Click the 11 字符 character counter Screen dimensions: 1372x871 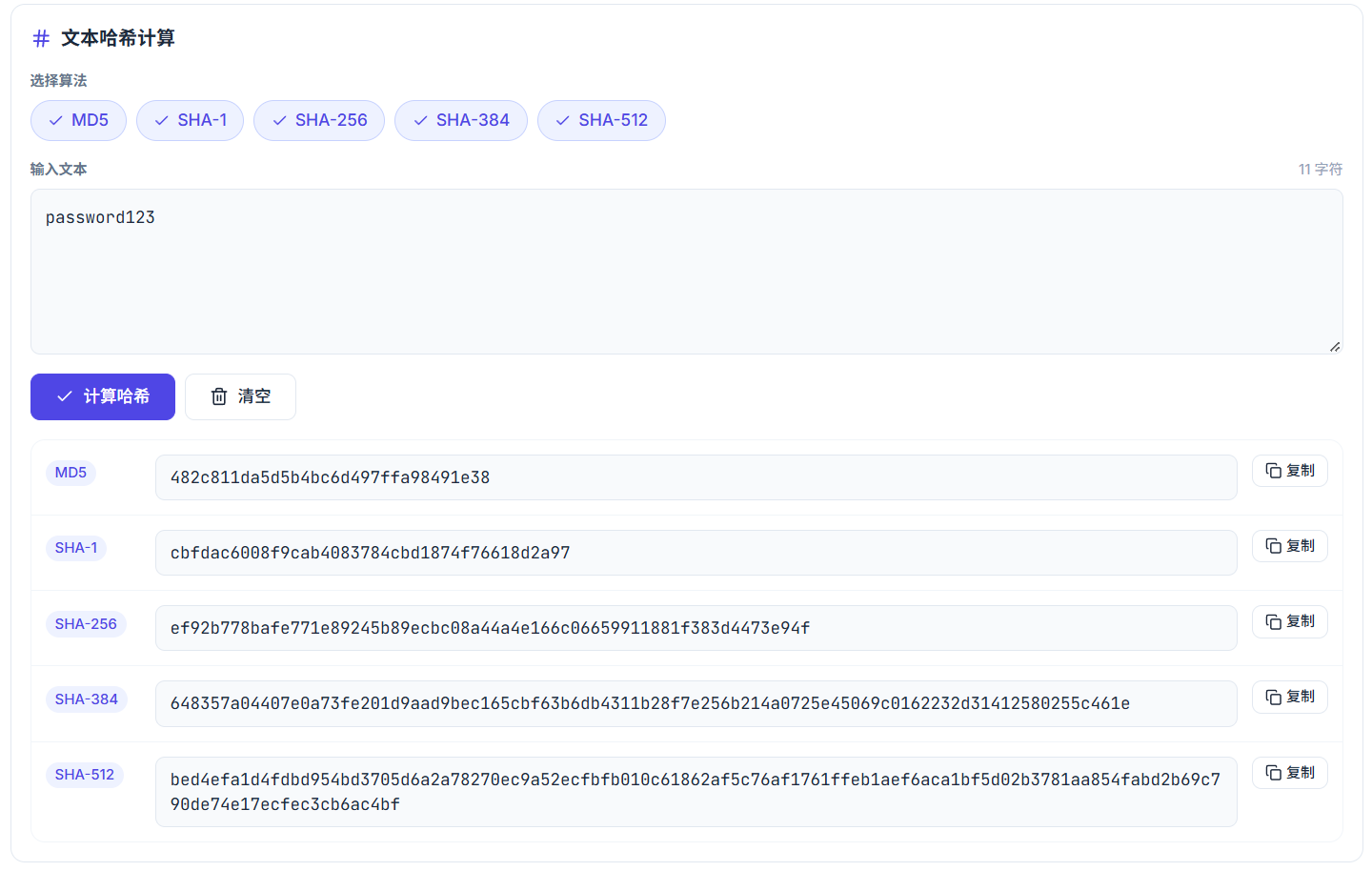[1321, 169]
